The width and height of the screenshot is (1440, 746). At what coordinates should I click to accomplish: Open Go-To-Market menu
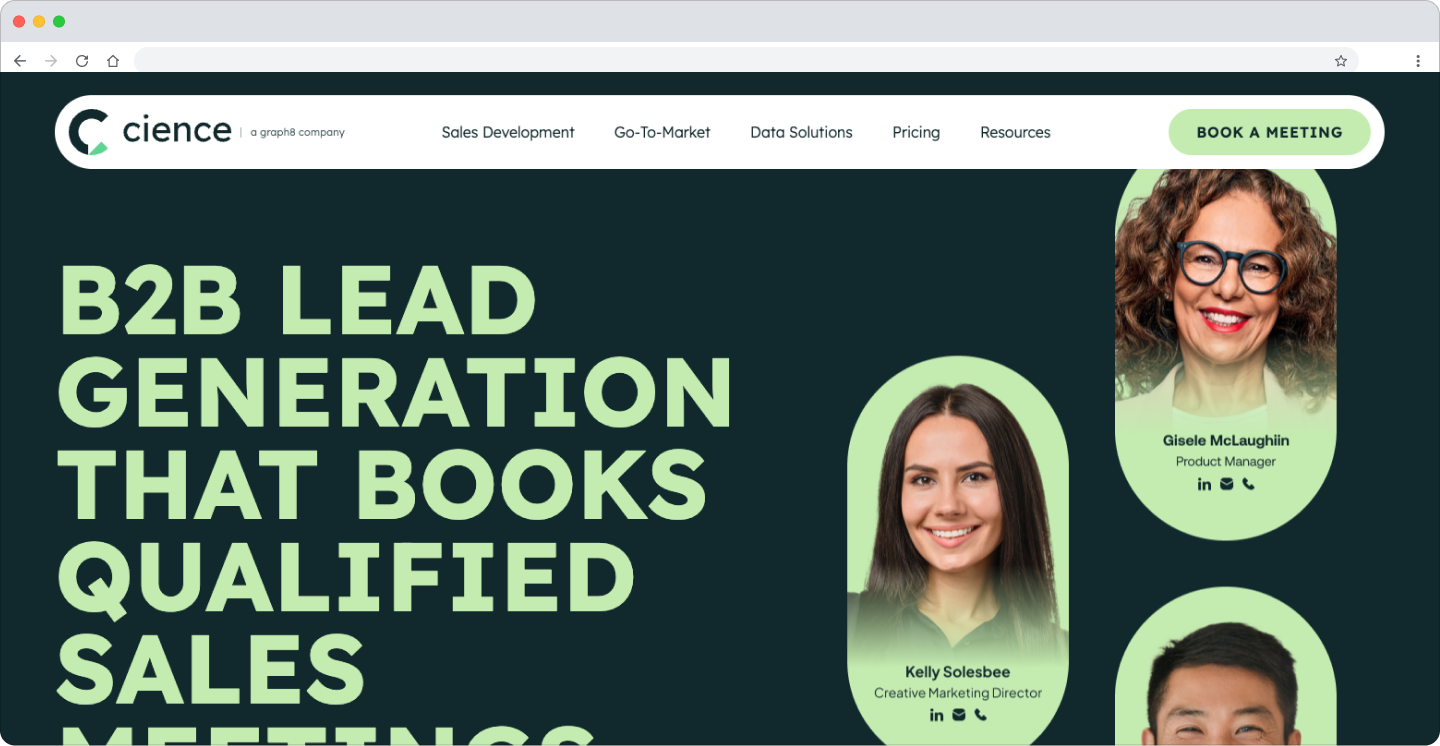(x=662, y=132)
